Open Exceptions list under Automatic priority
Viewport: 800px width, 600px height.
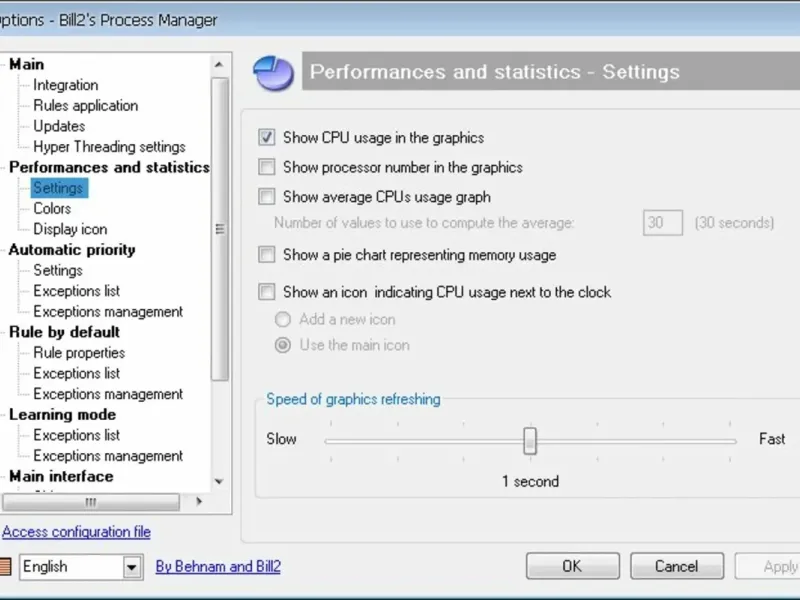click(x=77, y=291)
